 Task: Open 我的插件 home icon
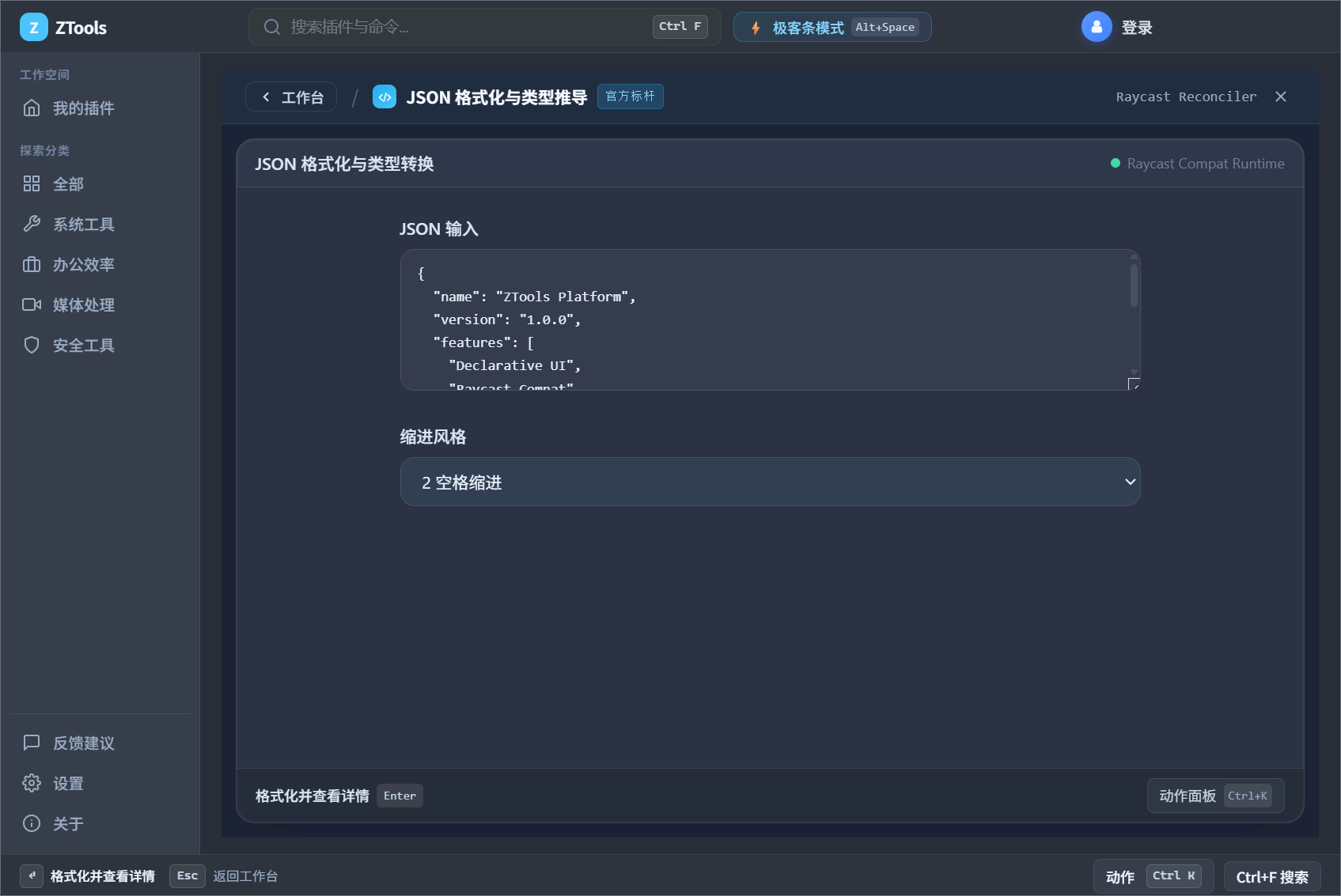coord(32,108)
